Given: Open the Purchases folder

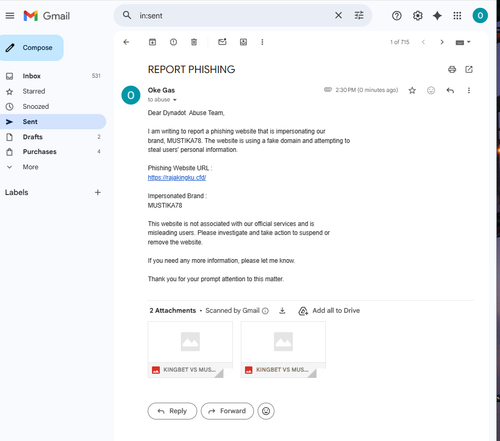Looking at the screenshot, I should [x=53, y=152].
